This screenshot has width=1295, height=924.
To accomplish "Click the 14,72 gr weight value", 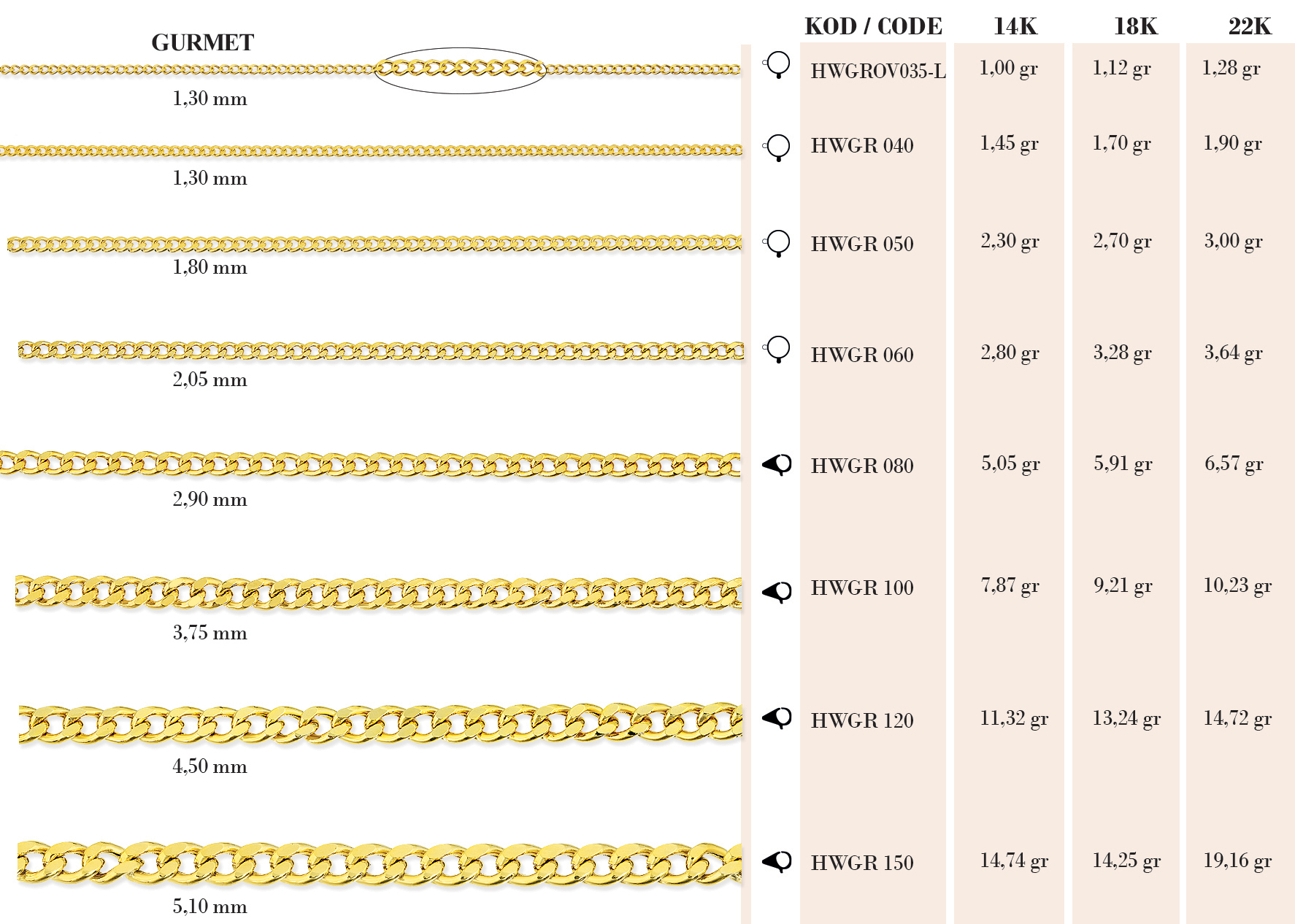I will [1237, 718].
